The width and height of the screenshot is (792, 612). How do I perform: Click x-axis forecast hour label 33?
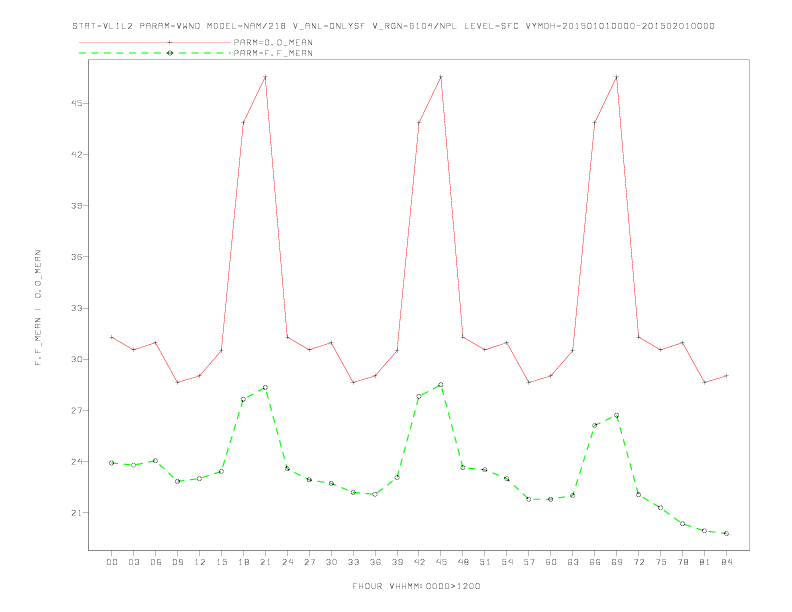click(x=353, y=562)
